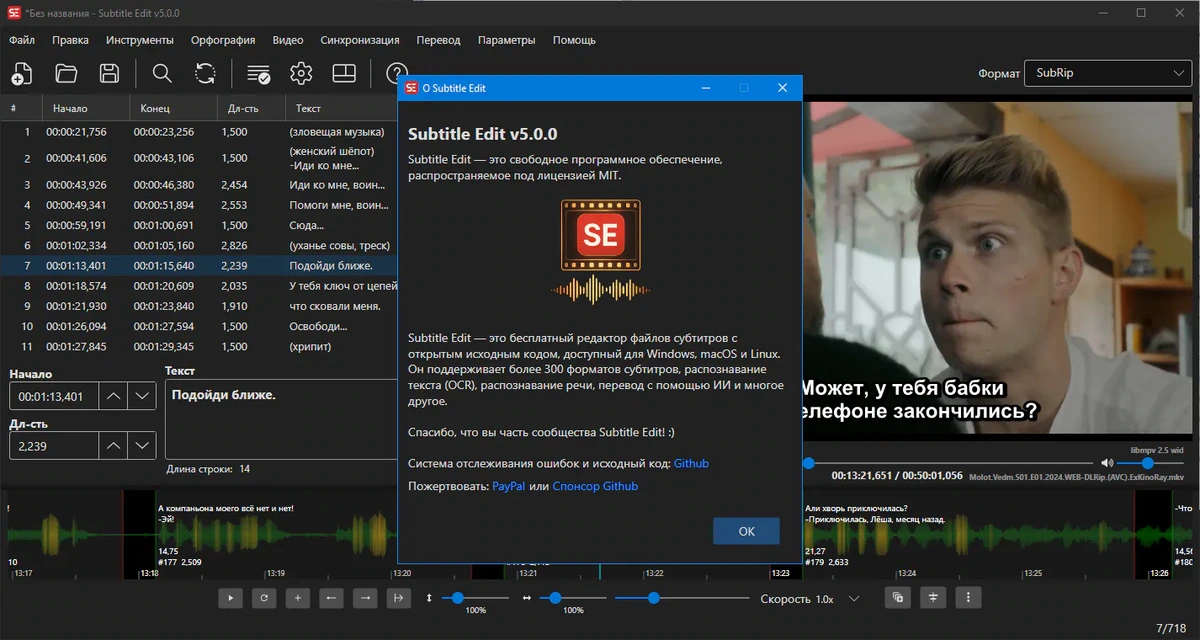Click waveform subtitle А компаньона моего всё нет

pos(226,508)
